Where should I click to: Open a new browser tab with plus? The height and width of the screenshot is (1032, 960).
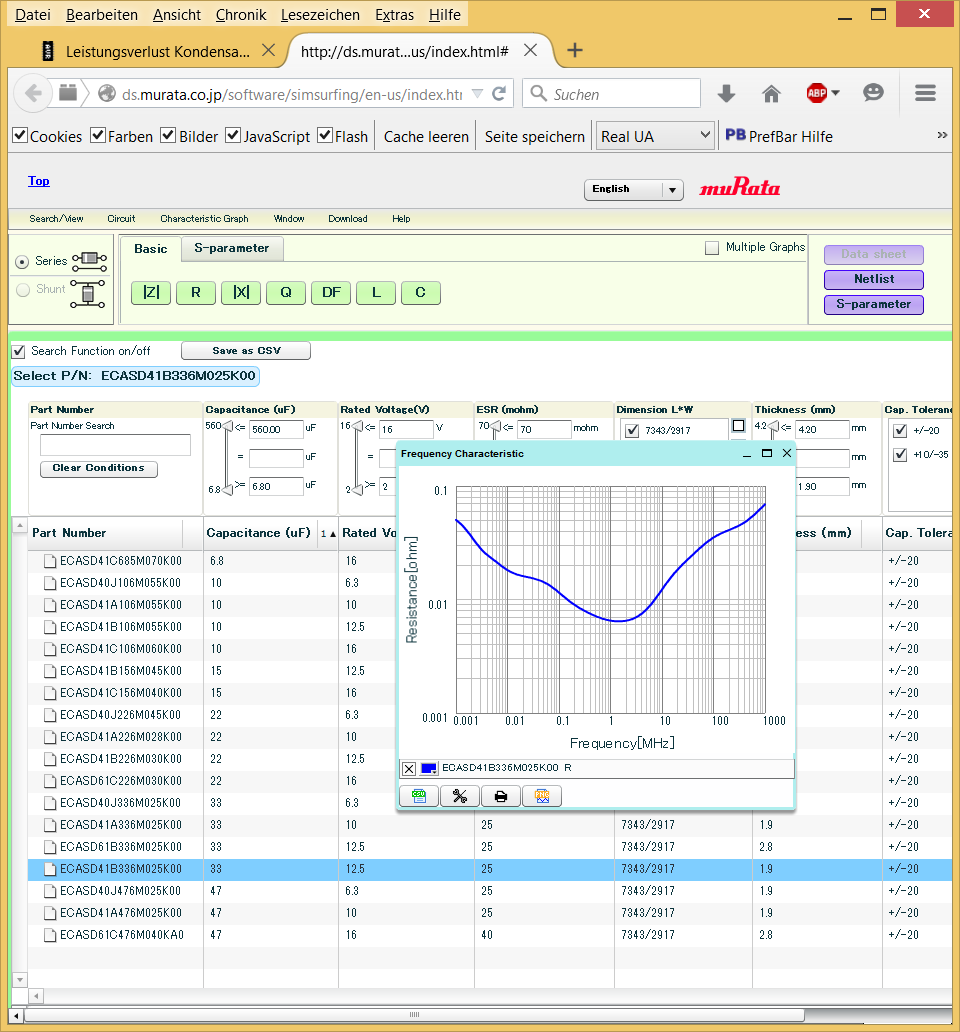(574, 51)
